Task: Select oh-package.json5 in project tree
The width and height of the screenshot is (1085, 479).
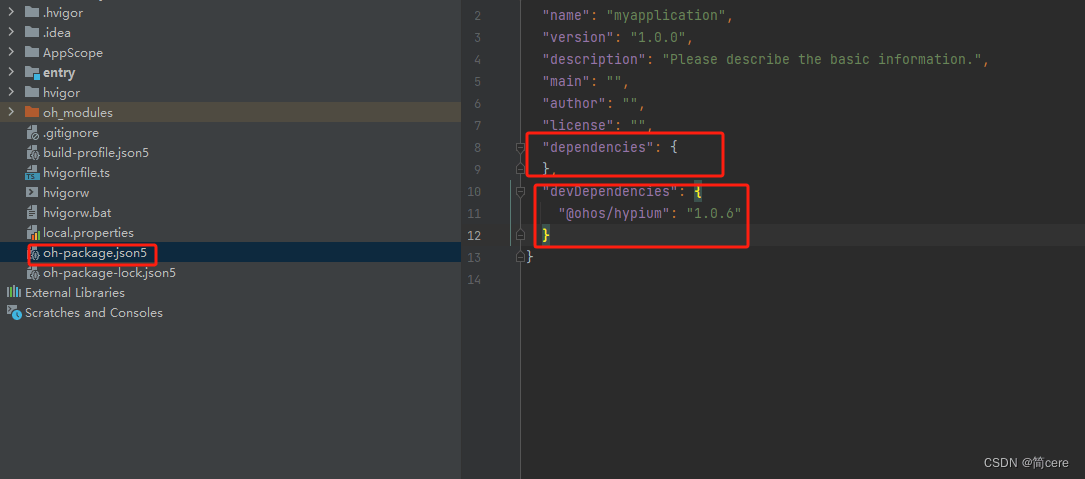Action: point(95,253)
